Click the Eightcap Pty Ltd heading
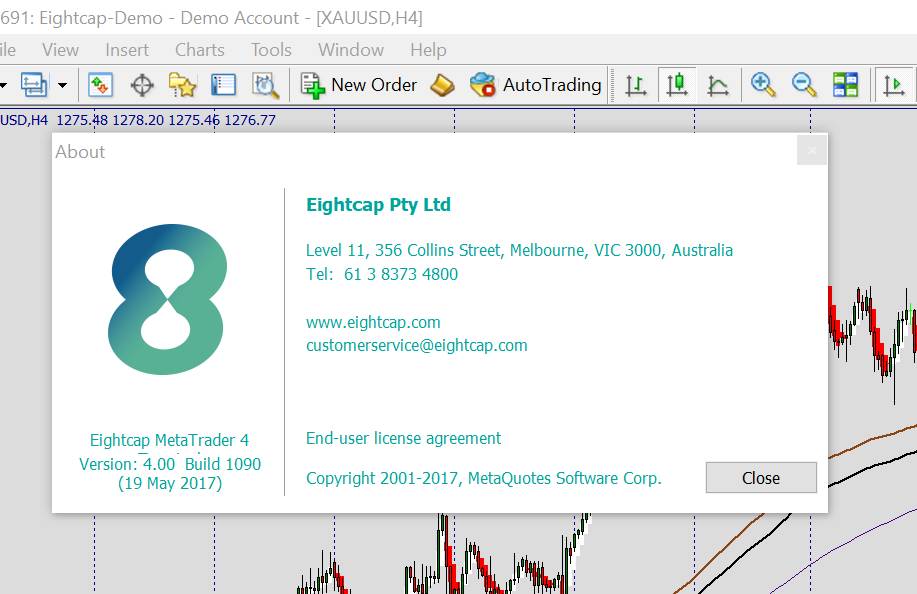Image resolution: width=917 pixels, height=594 pixels. [378, 205]
